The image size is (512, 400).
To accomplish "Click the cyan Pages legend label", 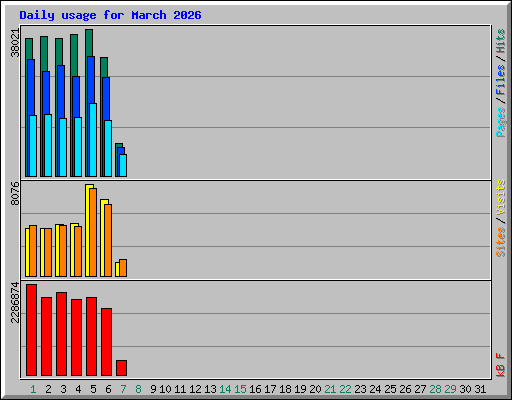I will (x=501, y=122).
